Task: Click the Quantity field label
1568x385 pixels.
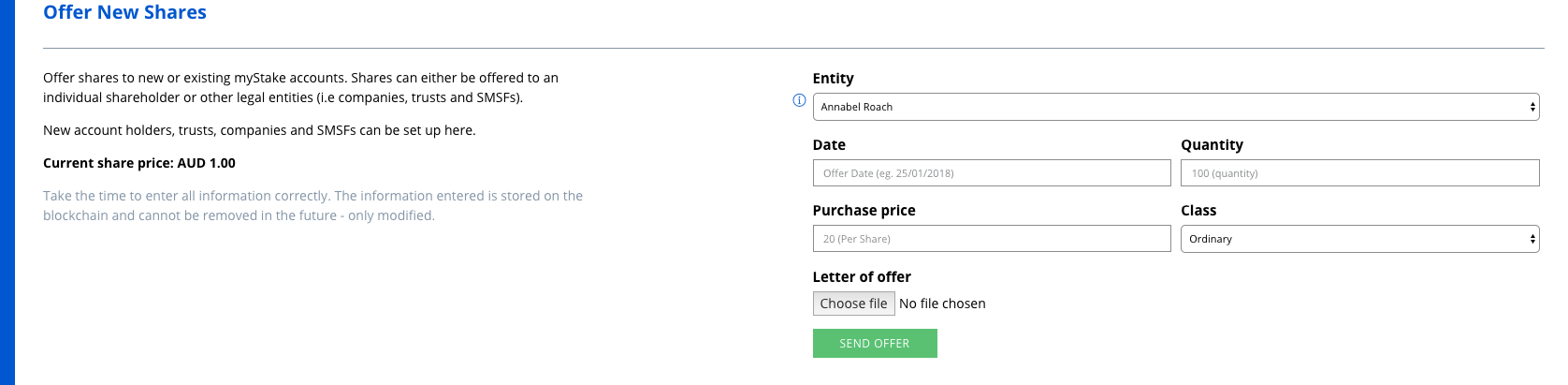Action: point(1212,145)
